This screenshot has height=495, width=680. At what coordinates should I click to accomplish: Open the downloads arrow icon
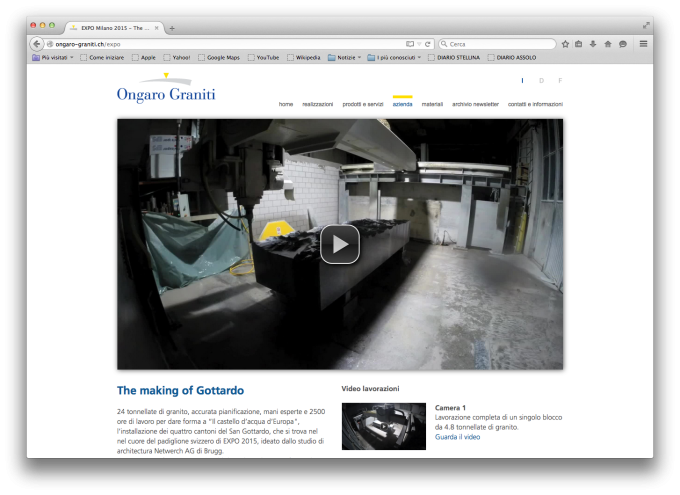pos(593,44)
